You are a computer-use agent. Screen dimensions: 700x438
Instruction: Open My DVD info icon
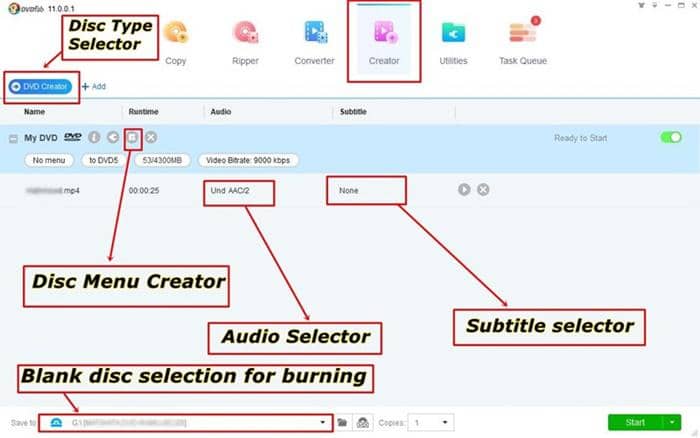[x=94, y=137]
